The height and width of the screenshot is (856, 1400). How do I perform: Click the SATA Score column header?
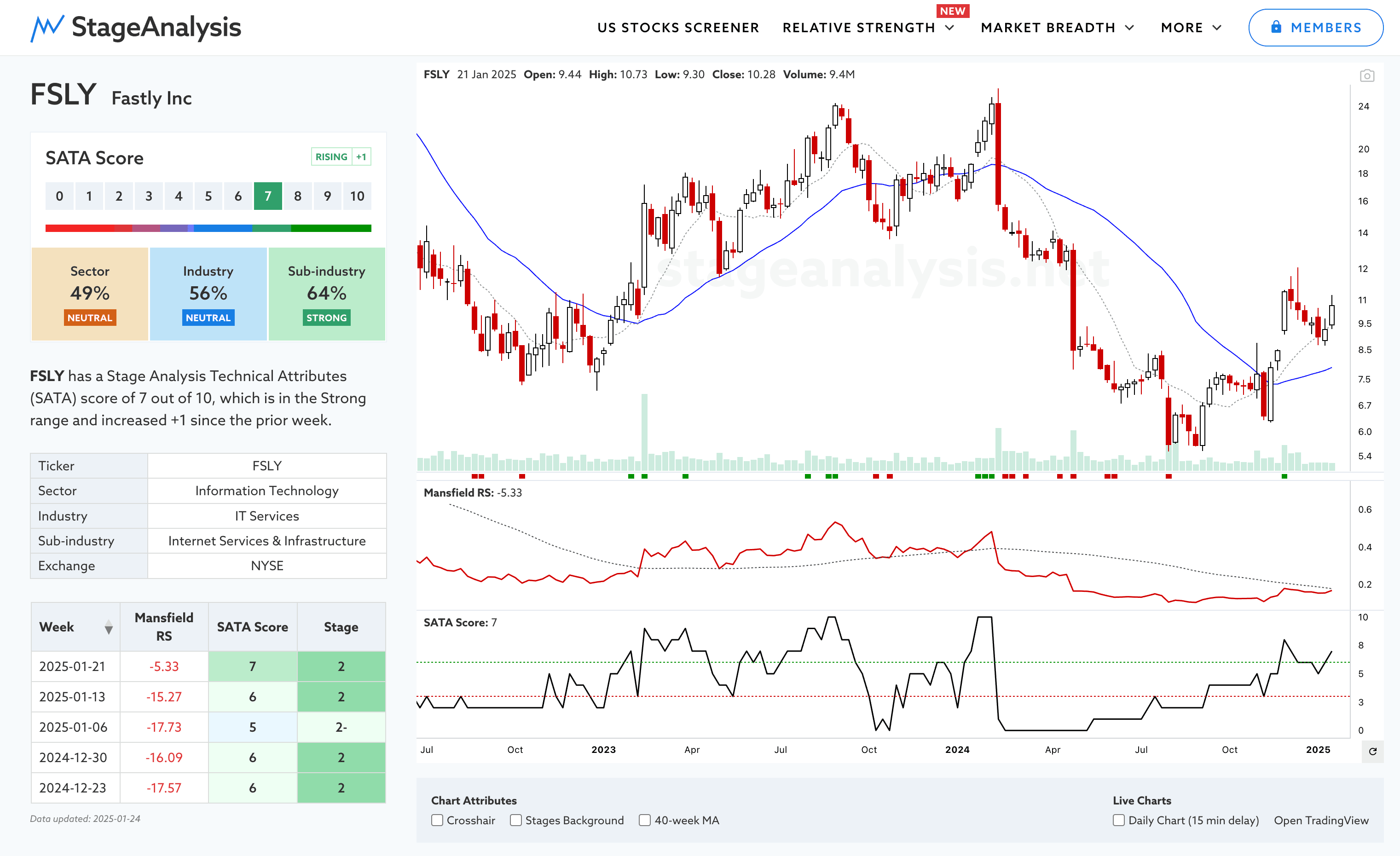pyautogui.click(x=252, y=627)
